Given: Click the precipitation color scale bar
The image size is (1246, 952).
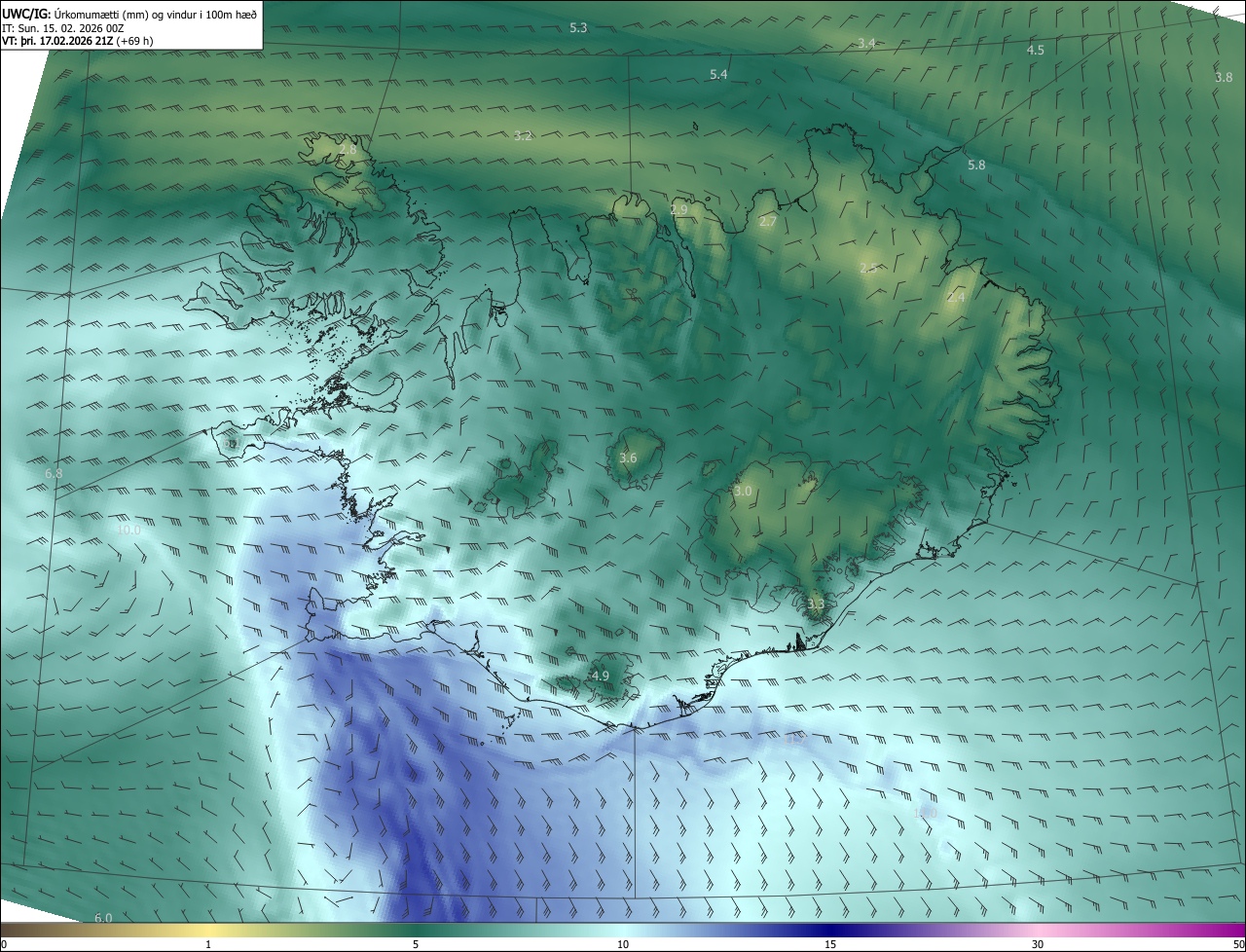Looking at the screenshot, I should (x=623, y=930).
